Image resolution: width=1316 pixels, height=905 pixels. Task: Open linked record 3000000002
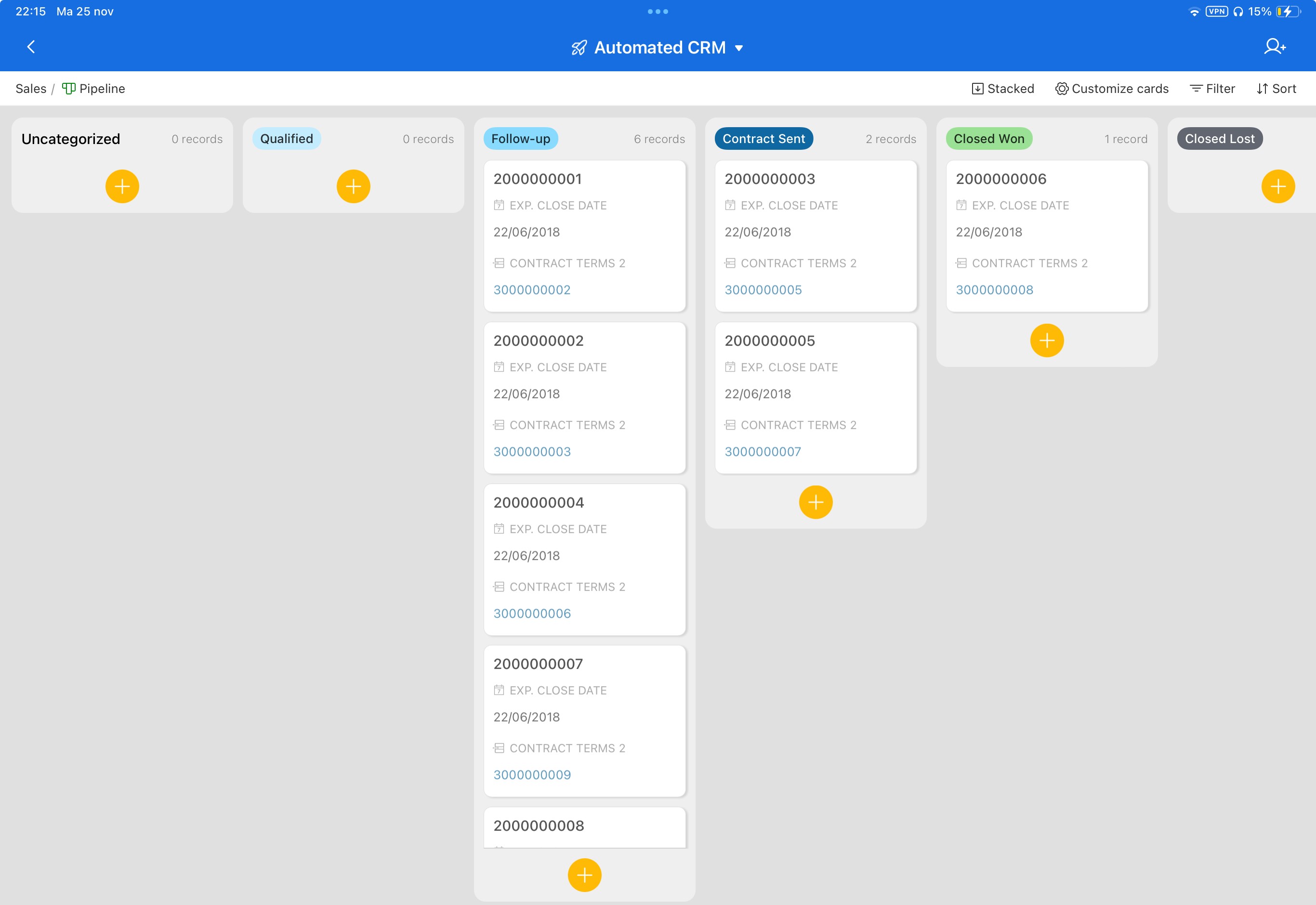tap(531, 290)
